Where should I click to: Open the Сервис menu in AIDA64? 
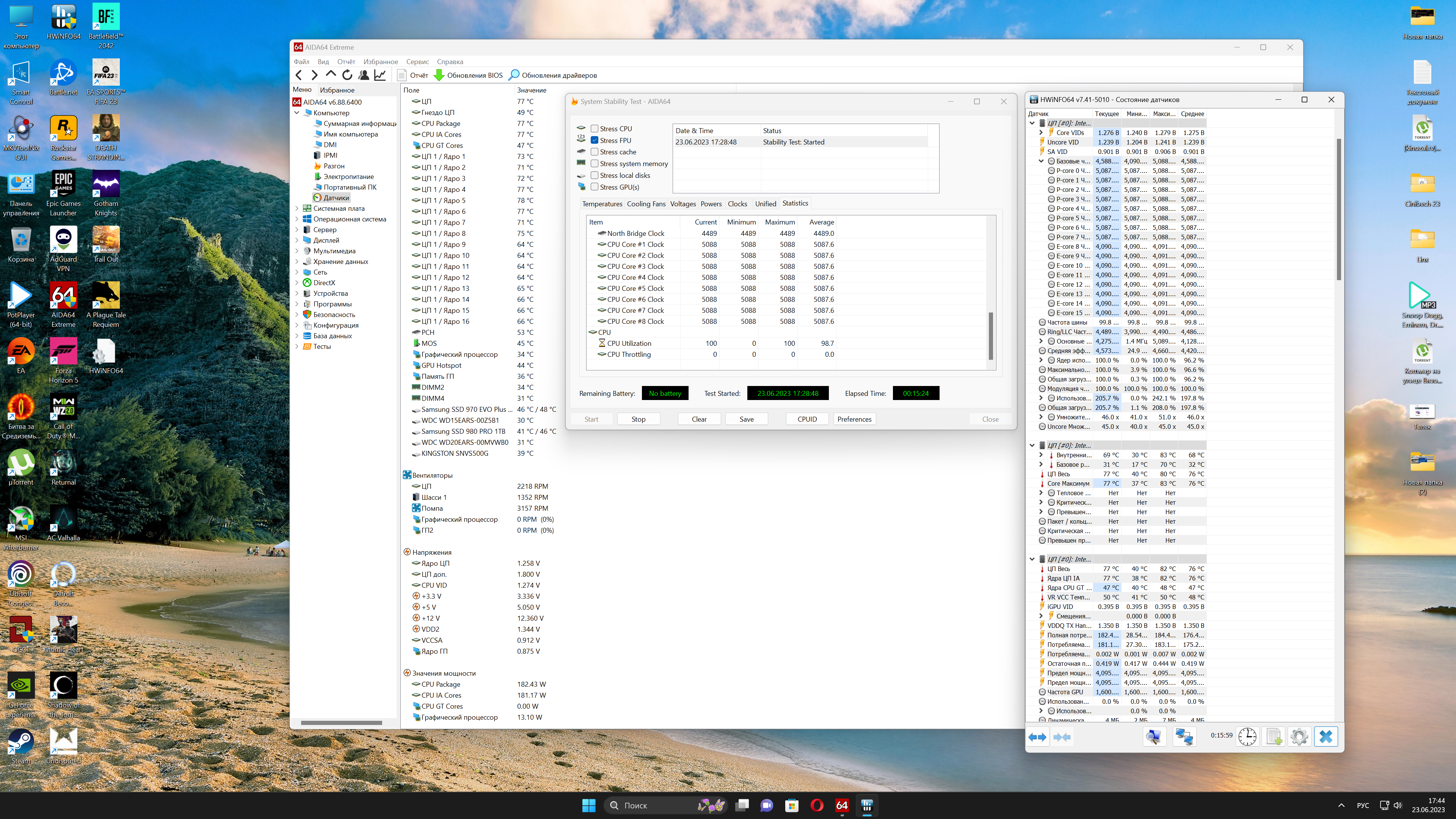[x=417, y=61]
